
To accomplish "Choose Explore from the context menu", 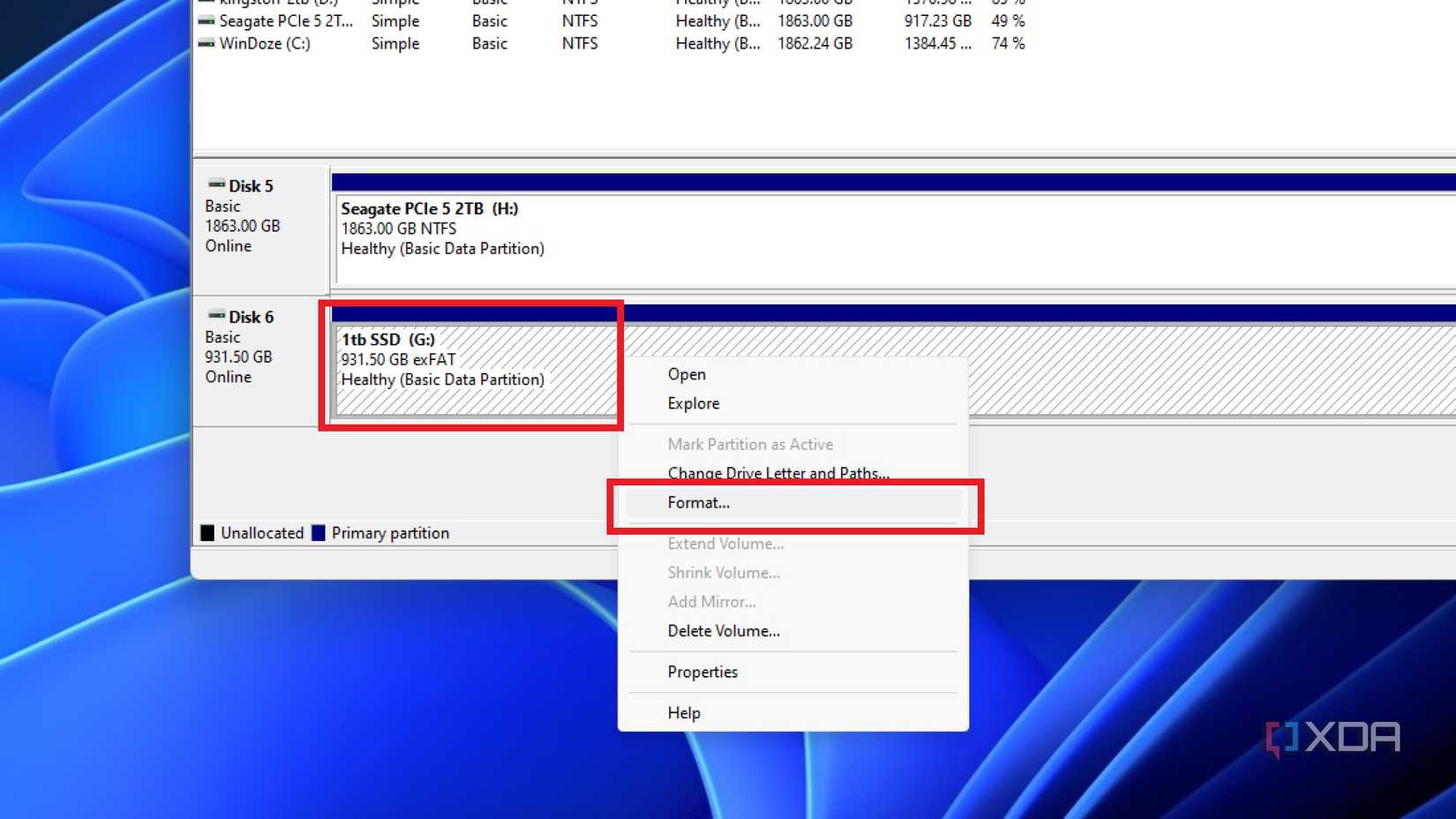I will pos(694,403).
